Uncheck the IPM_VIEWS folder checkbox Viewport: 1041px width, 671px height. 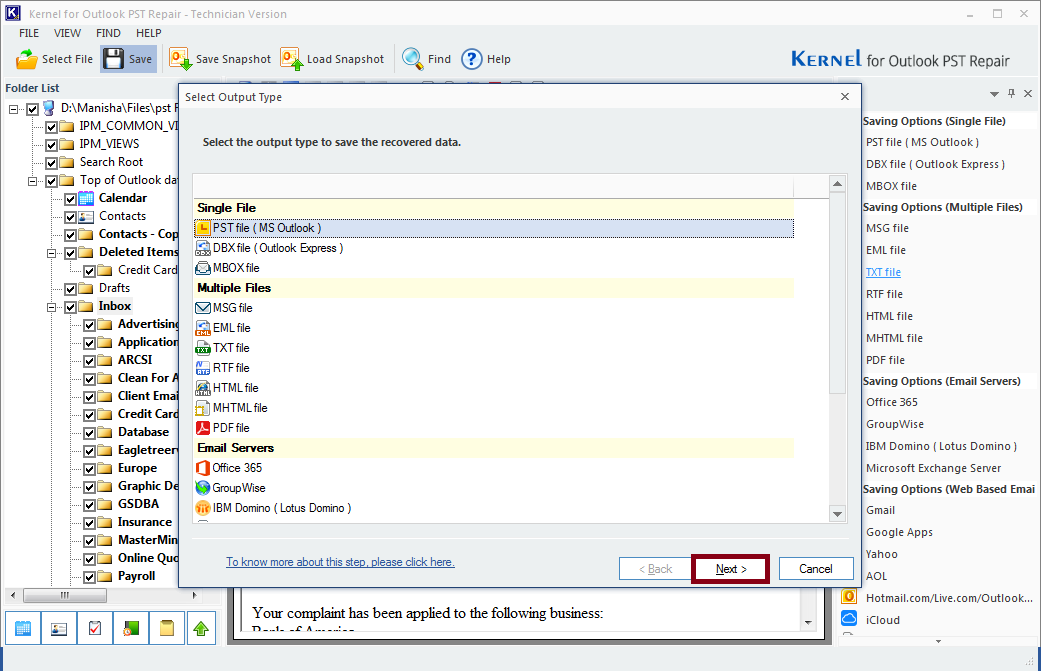click(51, 145)
